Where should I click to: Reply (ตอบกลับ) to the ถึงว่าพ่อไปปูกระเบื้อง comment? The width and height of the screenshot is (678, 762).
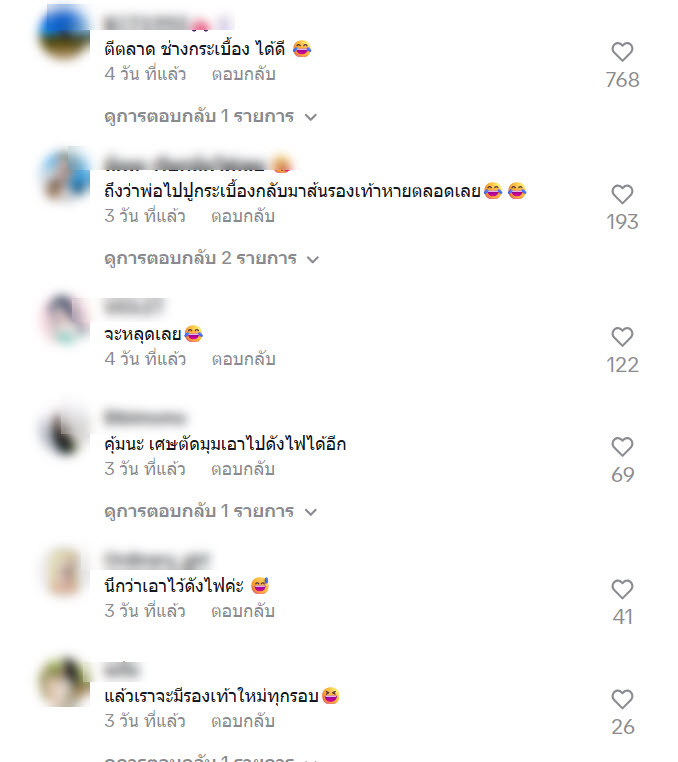[x=243, y=216]
